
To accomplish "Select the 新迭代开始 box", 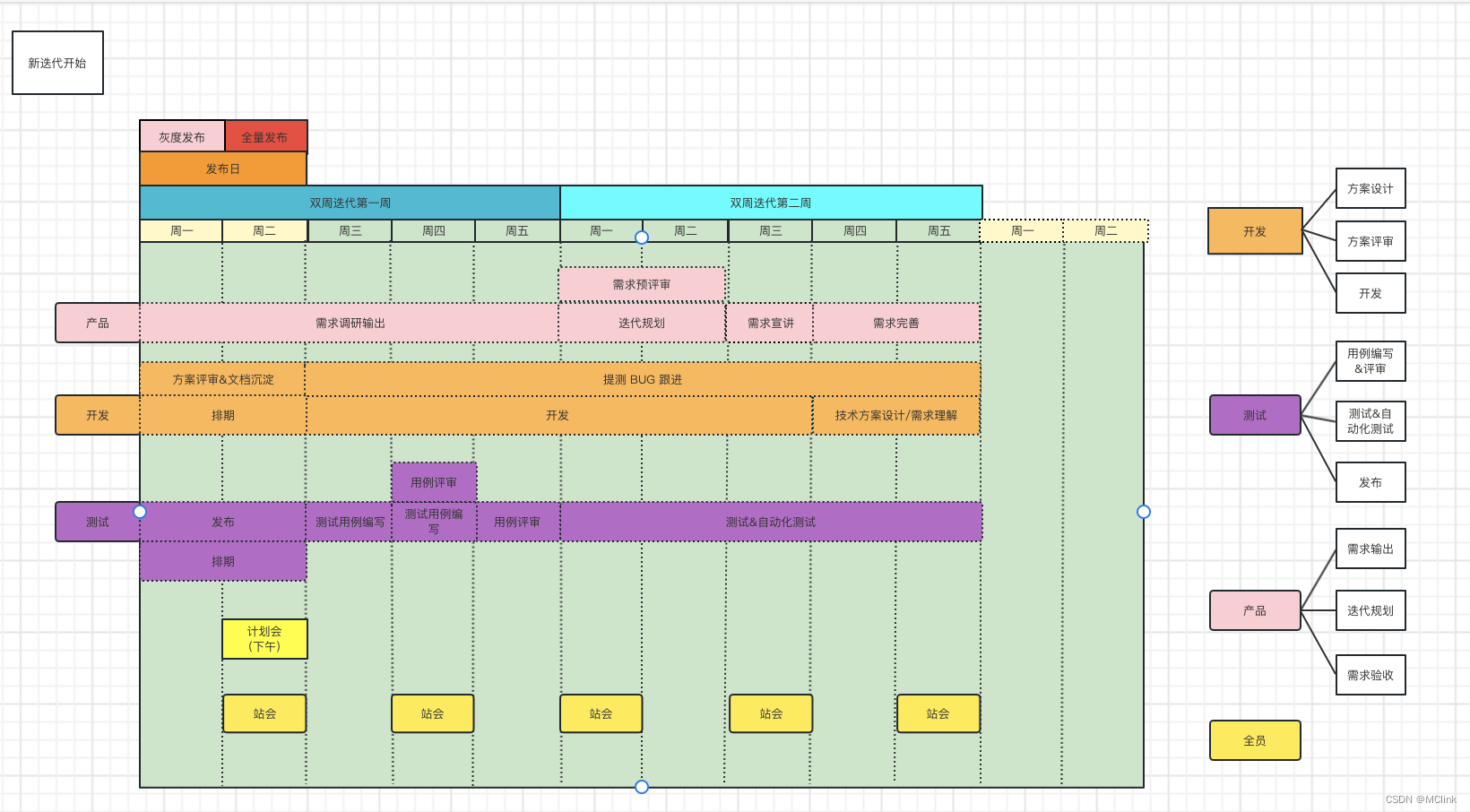I will [57, 63].
